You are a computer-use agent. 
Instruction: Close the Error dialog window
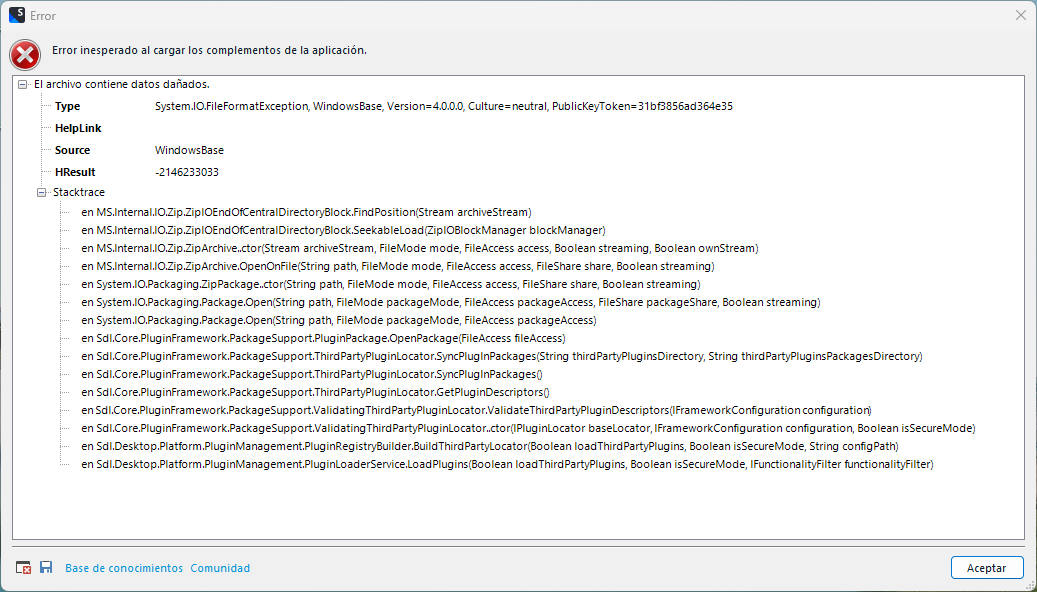pyautogui.click(x=1020, y=15)
